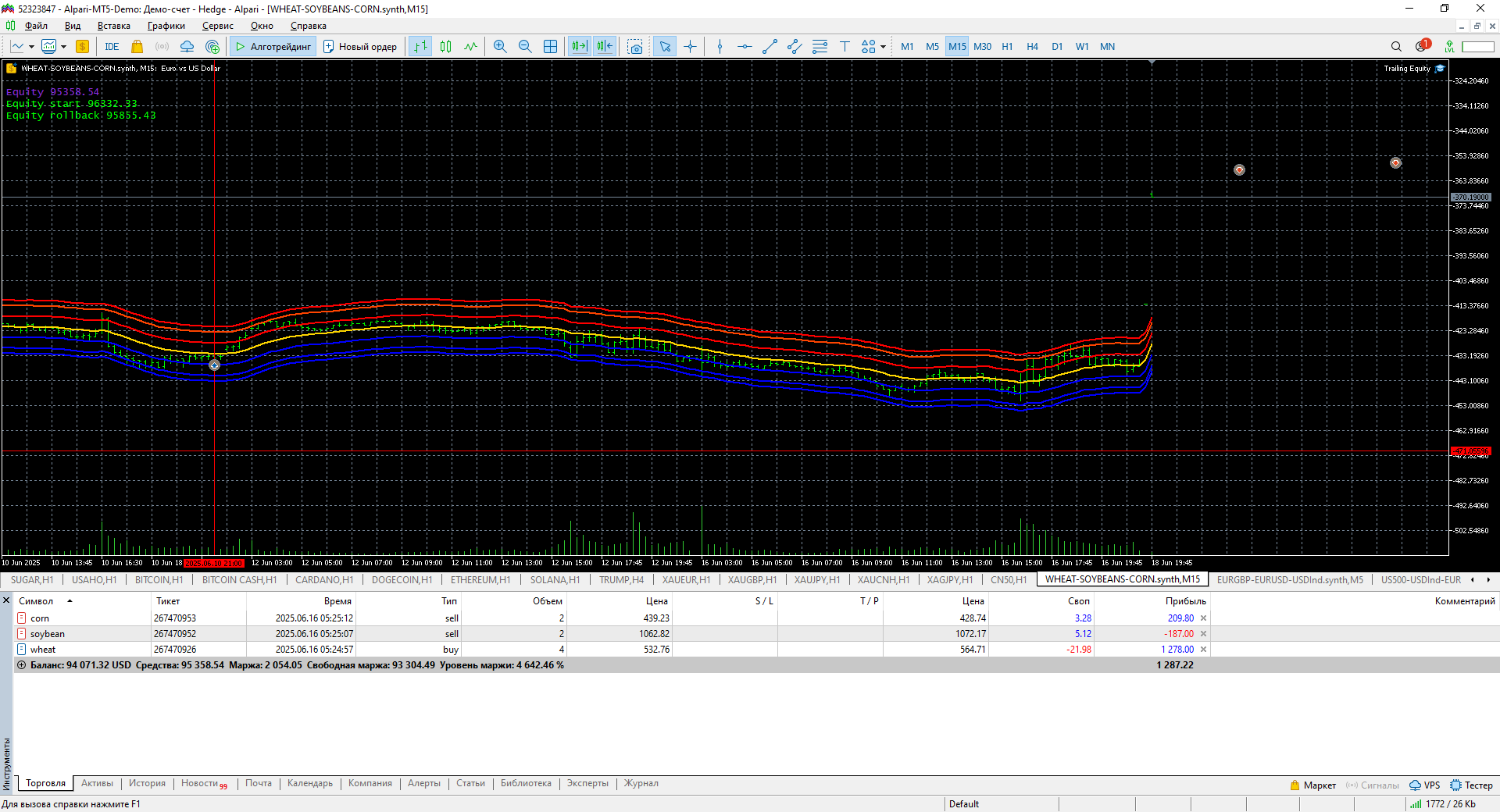Screen dimensions: 1500x812
Task: Take a chart screenshot with camera icon
Action: pyautogui.click(x=635, y=47)
